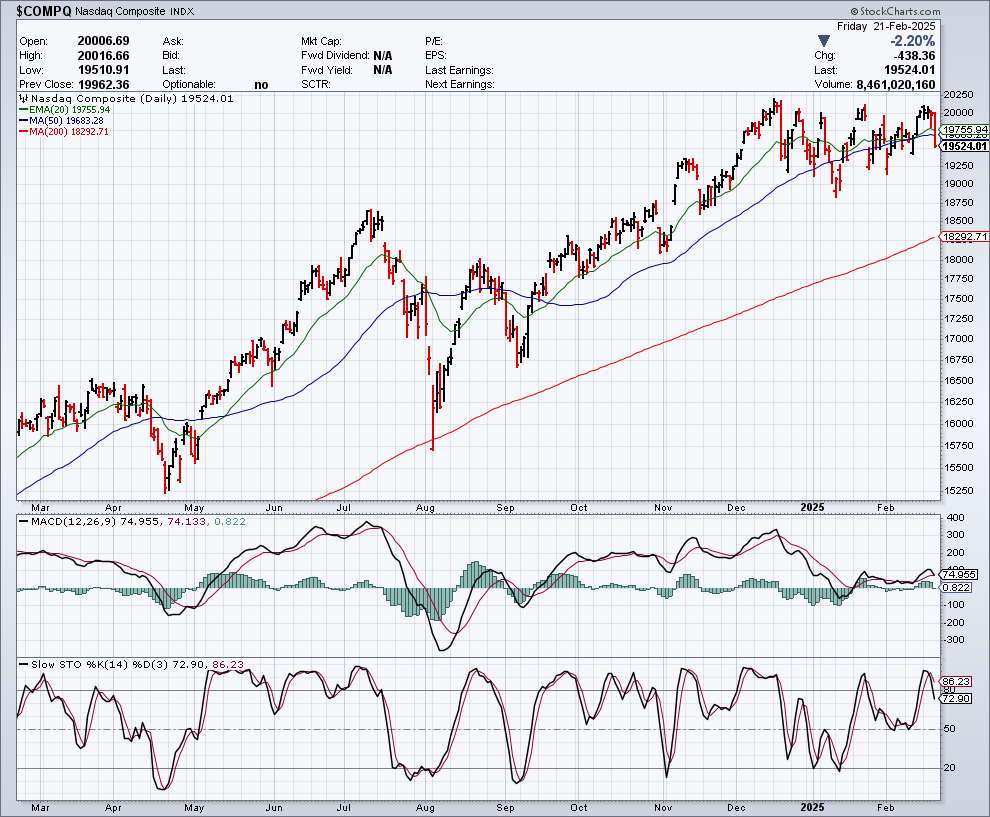Screen dimensions: 990x817
Task: Click the 50 label on the stochastic axis
Action: pyautogui.click(x=949, y=729)
